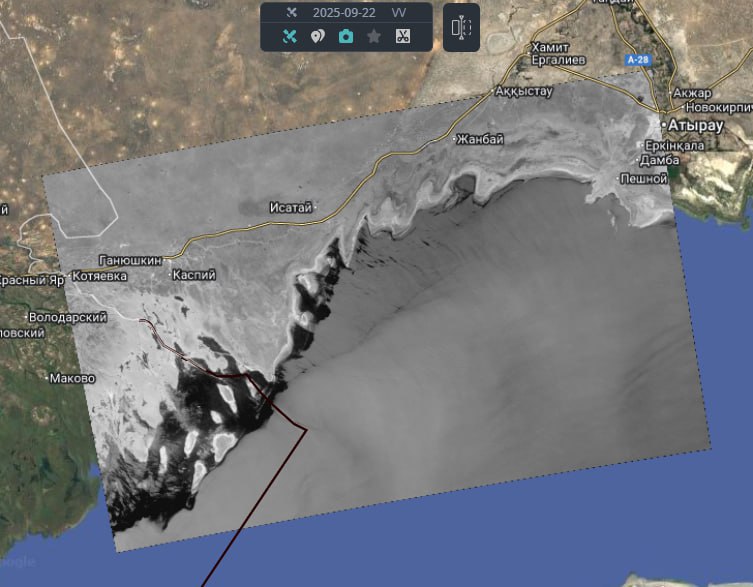Click the Исатай town label
The image size is (753, 587).
291,208
